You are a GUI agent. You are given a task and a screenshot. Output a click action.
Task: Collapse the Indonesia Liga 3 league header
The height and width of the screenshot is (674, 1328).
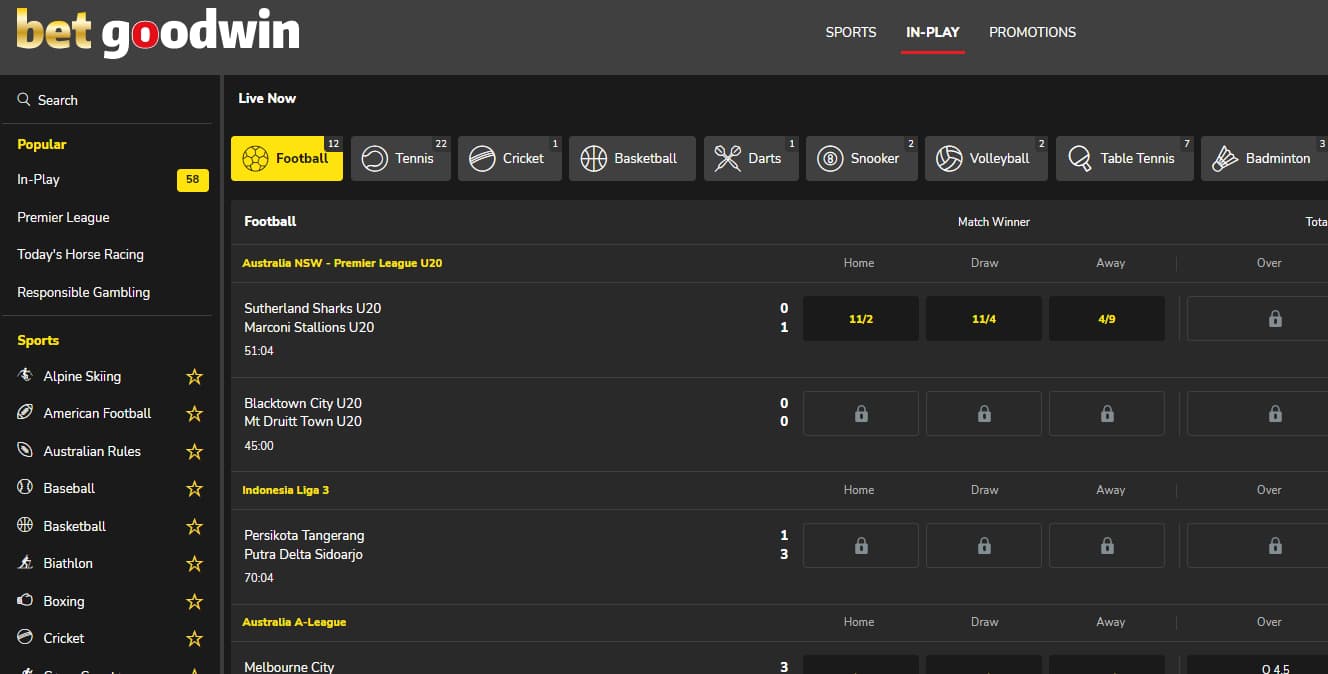(285, 490)
